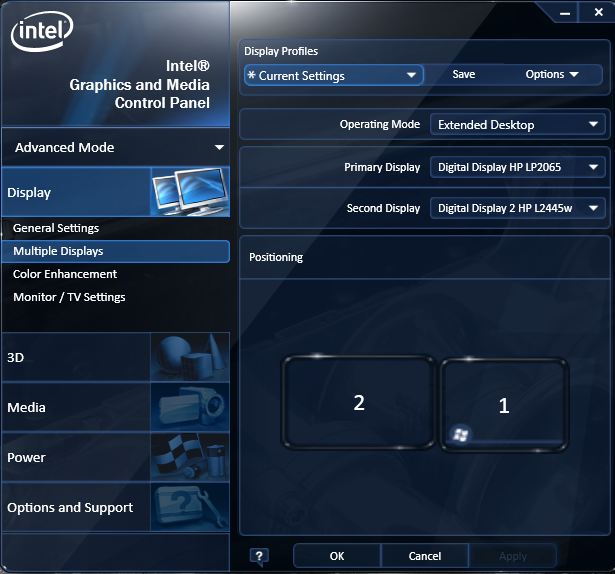Open Monitor / TV Settings
615x574 pixels.
pos(69,297)
